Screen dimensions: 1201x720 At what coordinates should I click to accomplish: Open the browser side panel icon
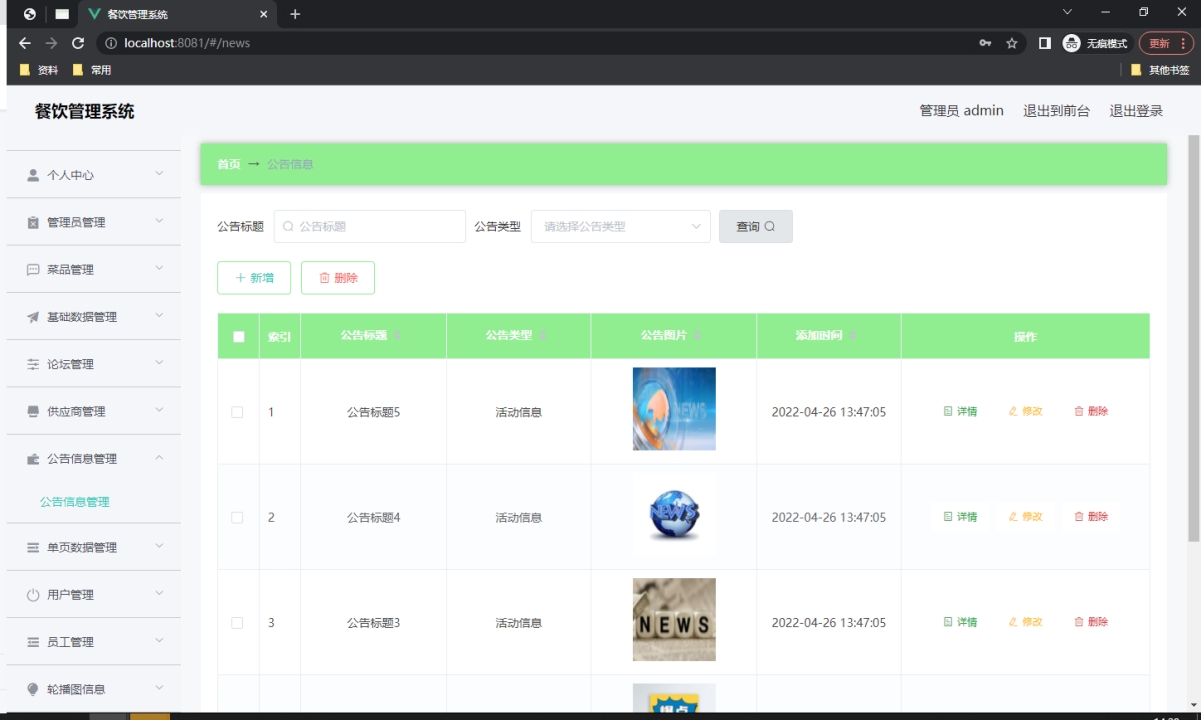pyautogui.click(x=1045, y=43)
